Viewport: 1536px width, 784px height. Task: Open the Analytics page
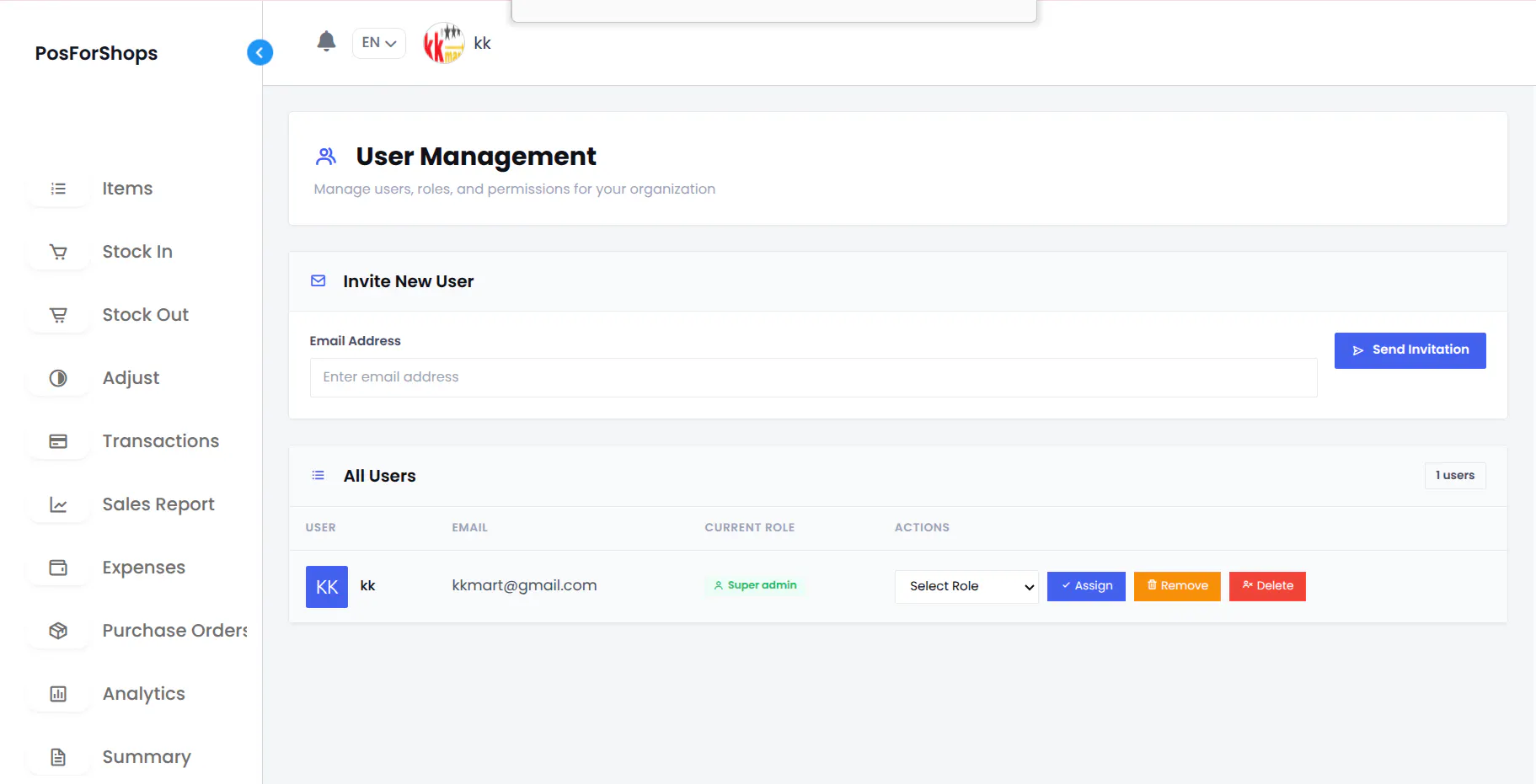coord(143,694)
